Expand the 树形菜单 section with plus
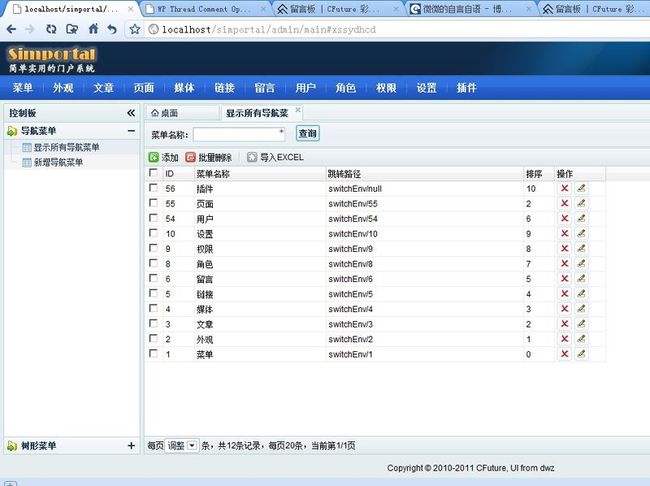The image size is (650, 486). tap(131, 446)
